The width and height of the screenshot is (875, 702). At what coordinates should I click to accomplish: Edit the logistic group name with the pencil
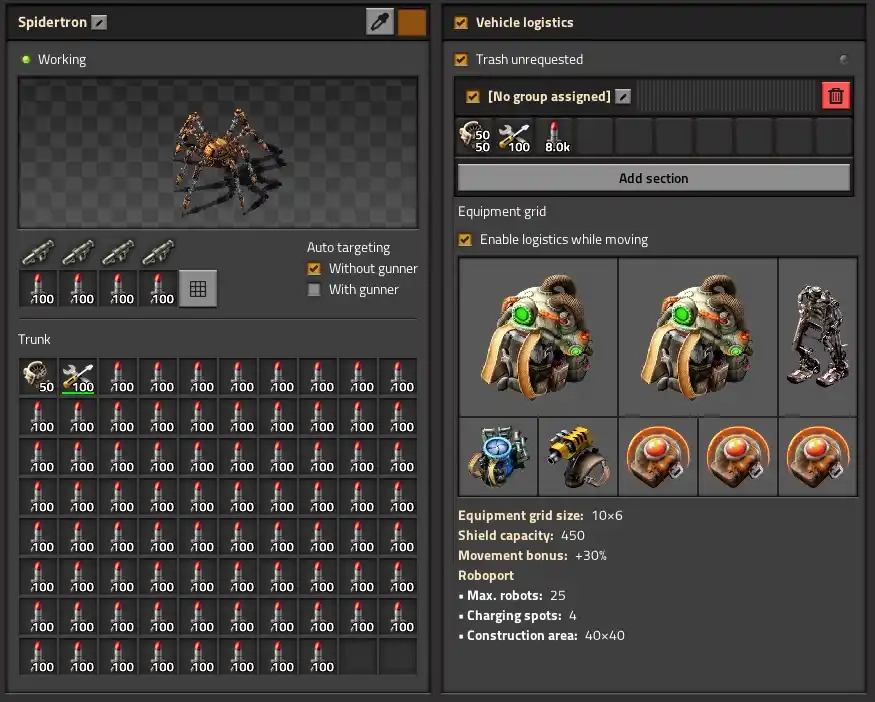click(623, 97)
